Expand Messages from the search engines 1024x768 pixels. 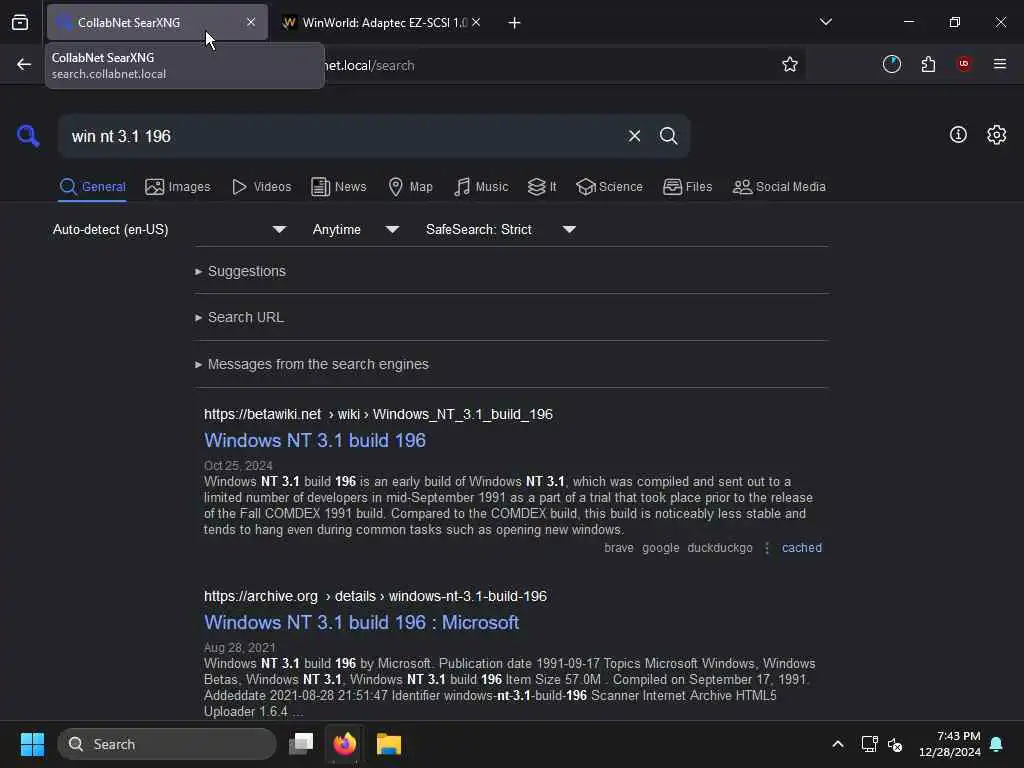[312, 364]
